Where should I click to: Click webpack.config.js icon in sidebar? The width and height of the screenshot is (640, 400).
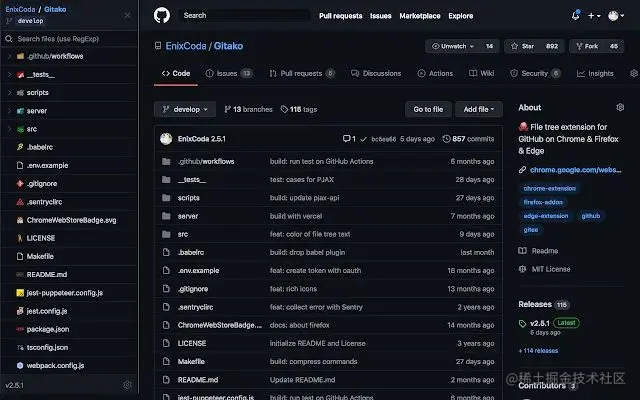20,365
